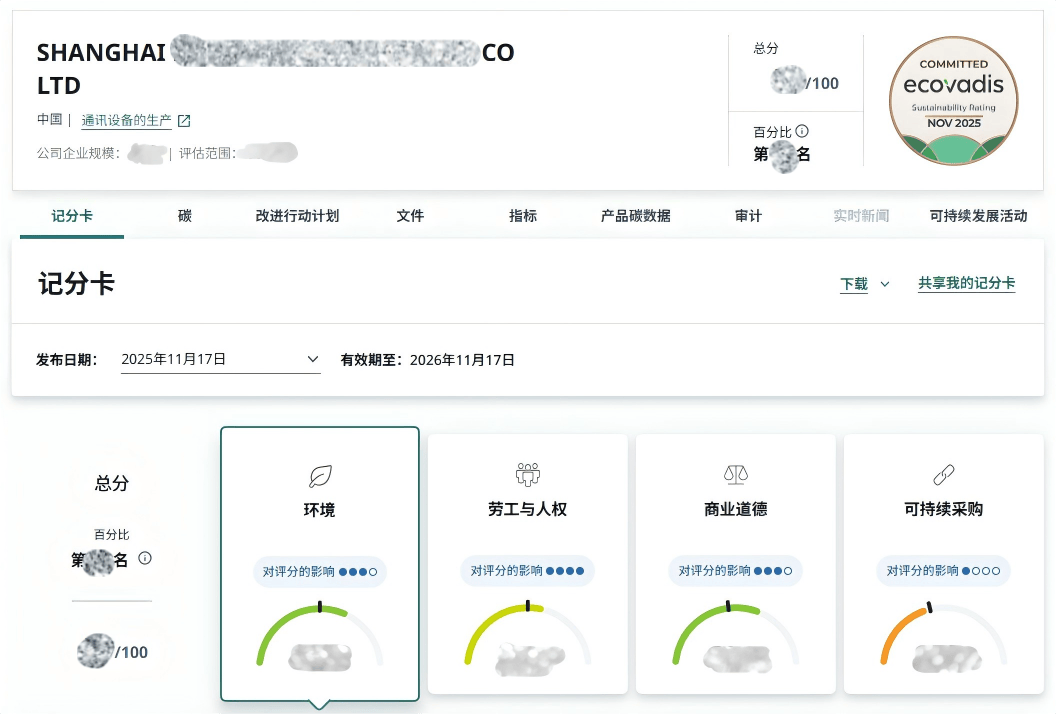Open the 改进行动计划 tab
This screenshot has height=714, width=1056.
(297, 216)
